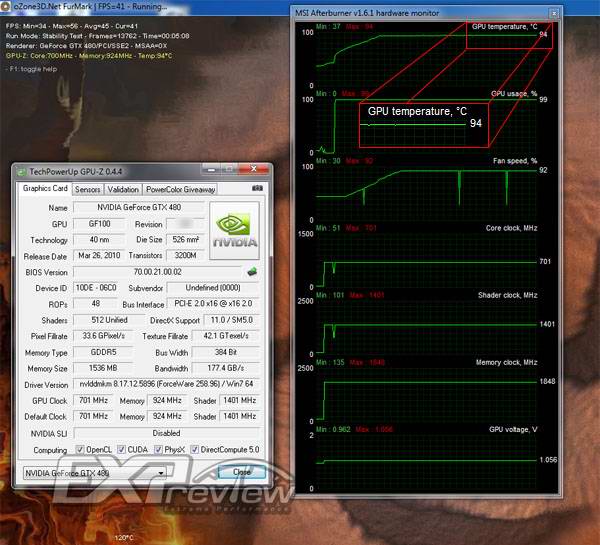Click the GPU-Z camera screenshot icon
Screen dimensions: 600x545
coord(257,188)
